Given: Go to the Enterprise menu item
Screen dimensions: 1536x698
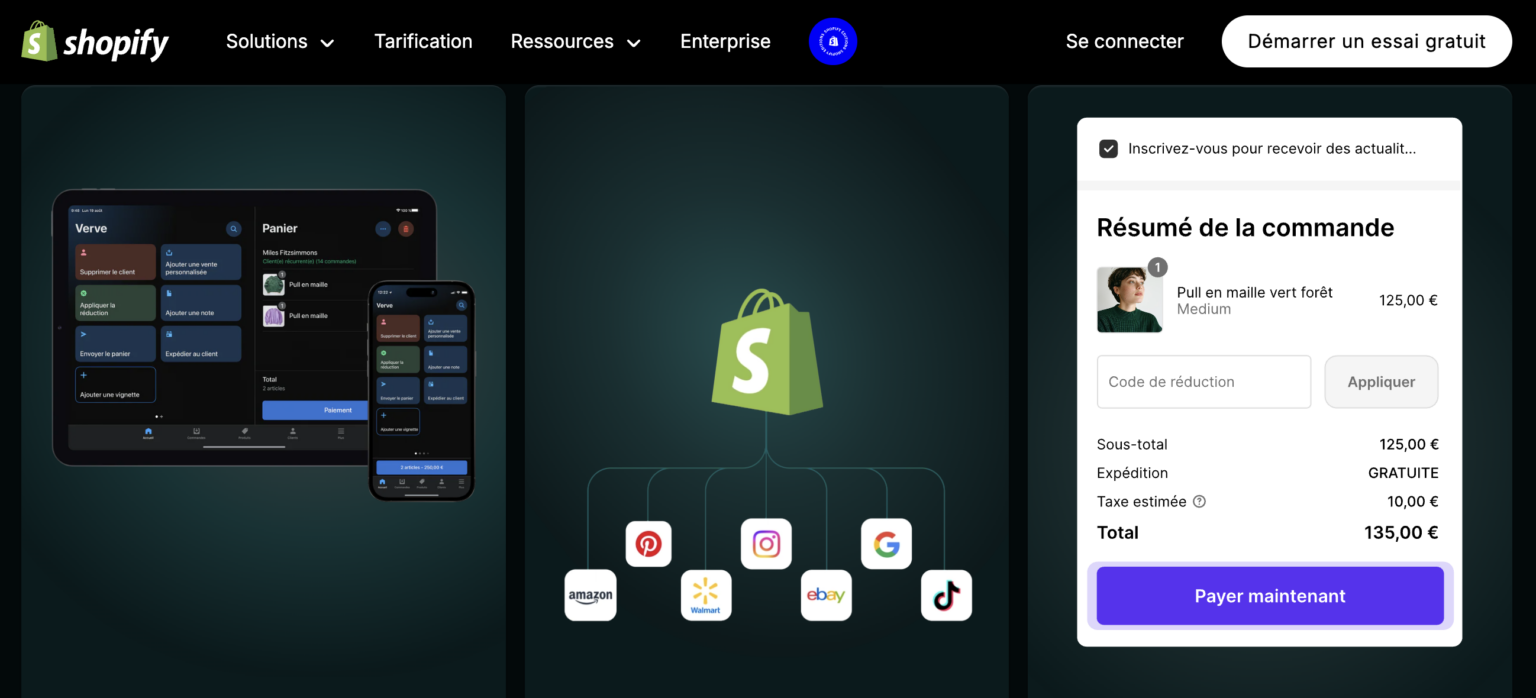Looking at the screenshot, I should pyautogui.click(x=725, y=42).
